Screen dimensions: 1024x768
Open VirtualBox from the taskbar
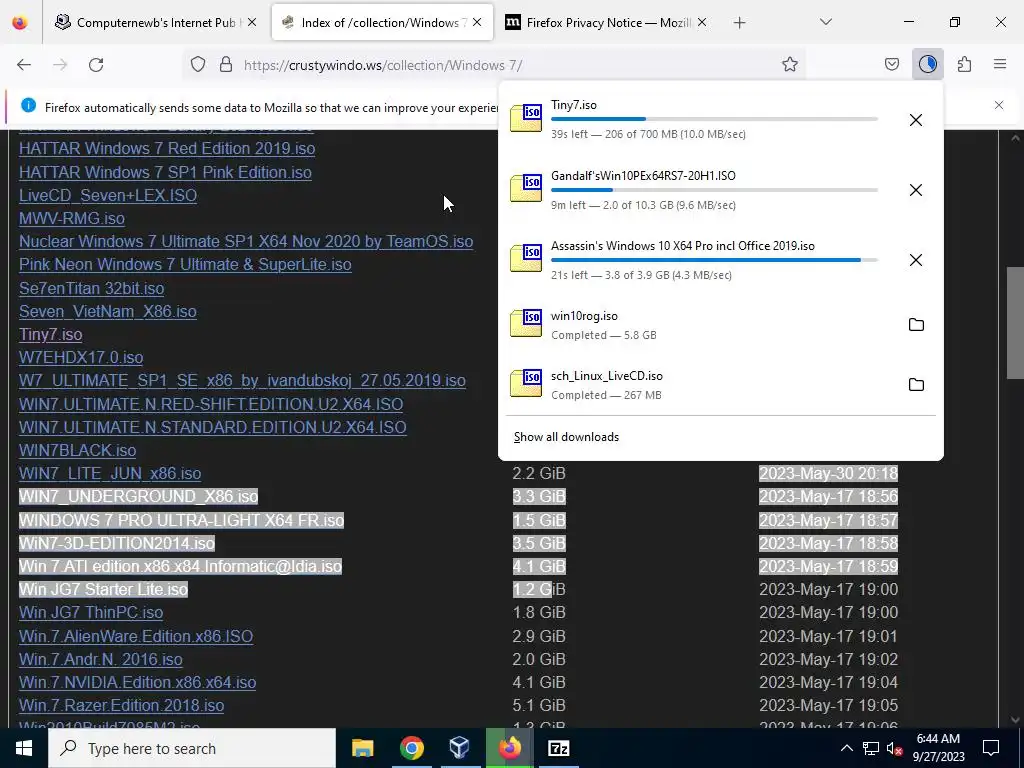460,748
